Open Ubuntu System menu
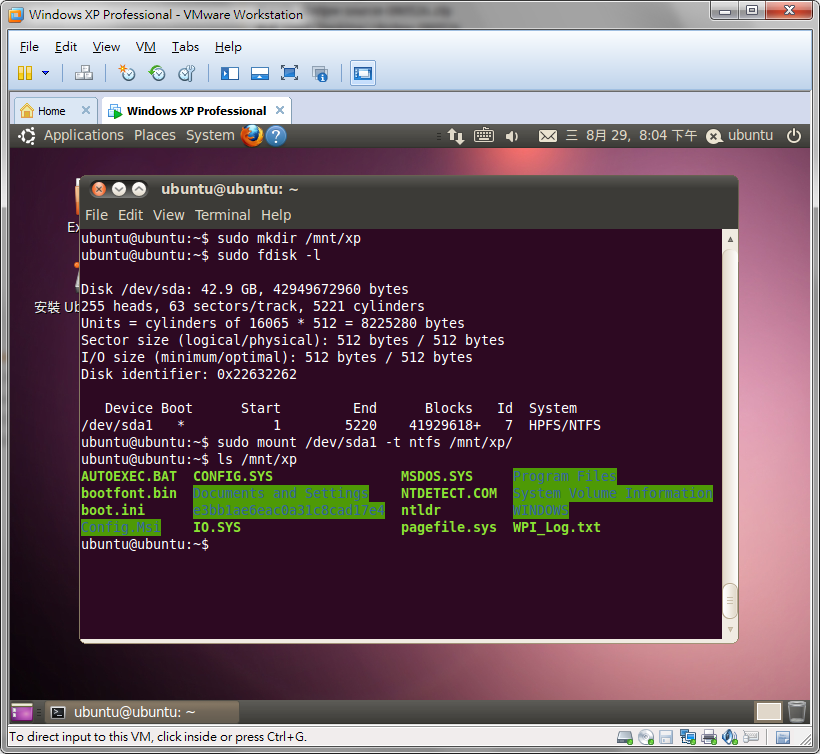This screenshot has height=754, width=820. (x=210, y=135)
